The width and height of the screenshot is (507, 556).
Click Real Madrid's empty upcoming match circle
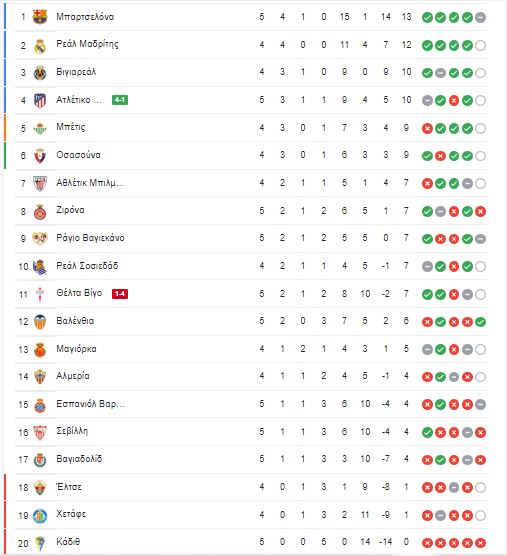tap(480, 45)
